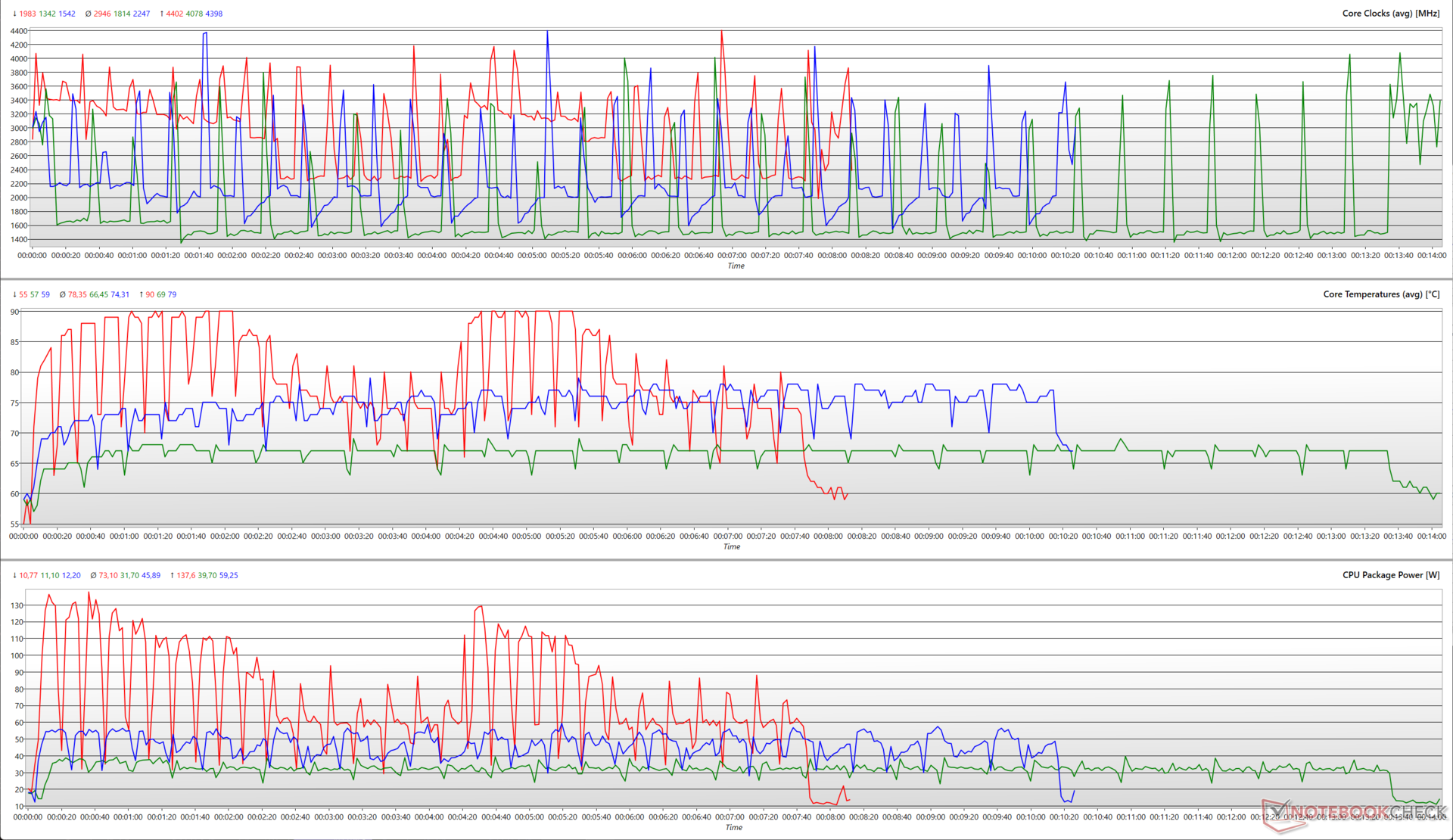
Task: Click red max value 4402 in clocks legend
Action: point(175,14)
